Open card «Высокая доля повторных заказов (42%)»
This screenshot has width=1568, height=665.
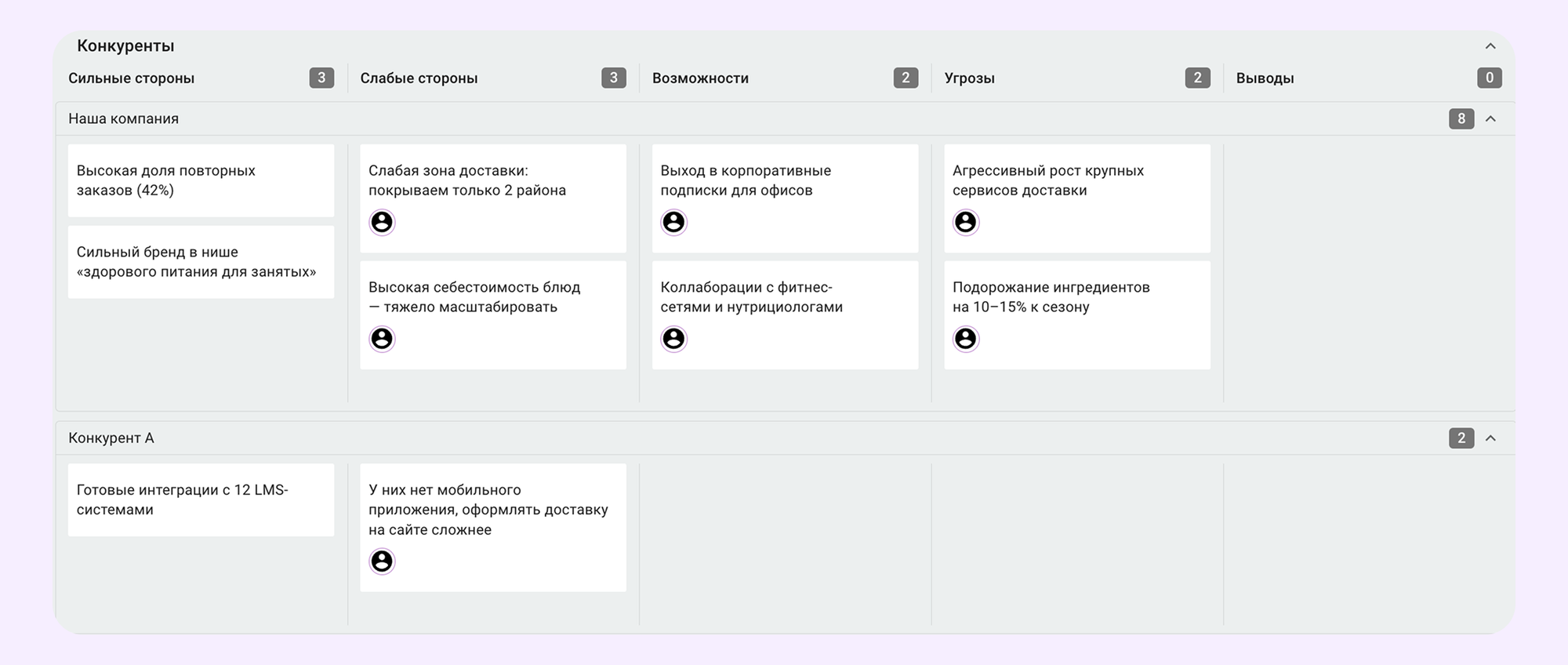201,180
